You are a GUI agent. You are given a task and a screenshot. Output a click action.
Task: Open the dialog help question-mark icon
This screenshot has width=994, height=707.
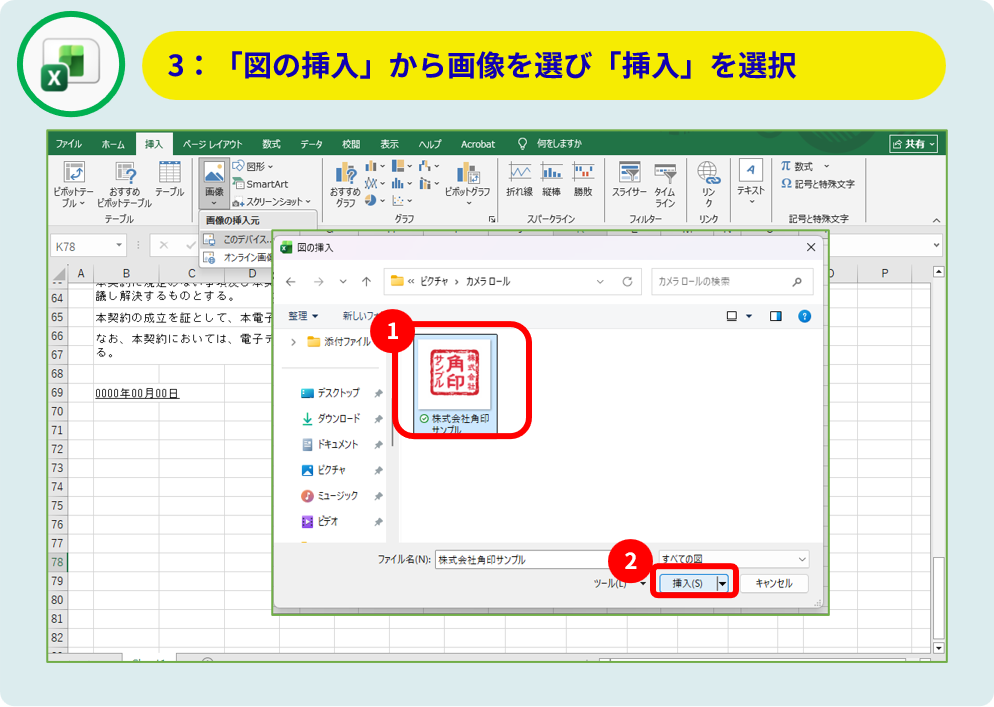[x=804, y=316]
